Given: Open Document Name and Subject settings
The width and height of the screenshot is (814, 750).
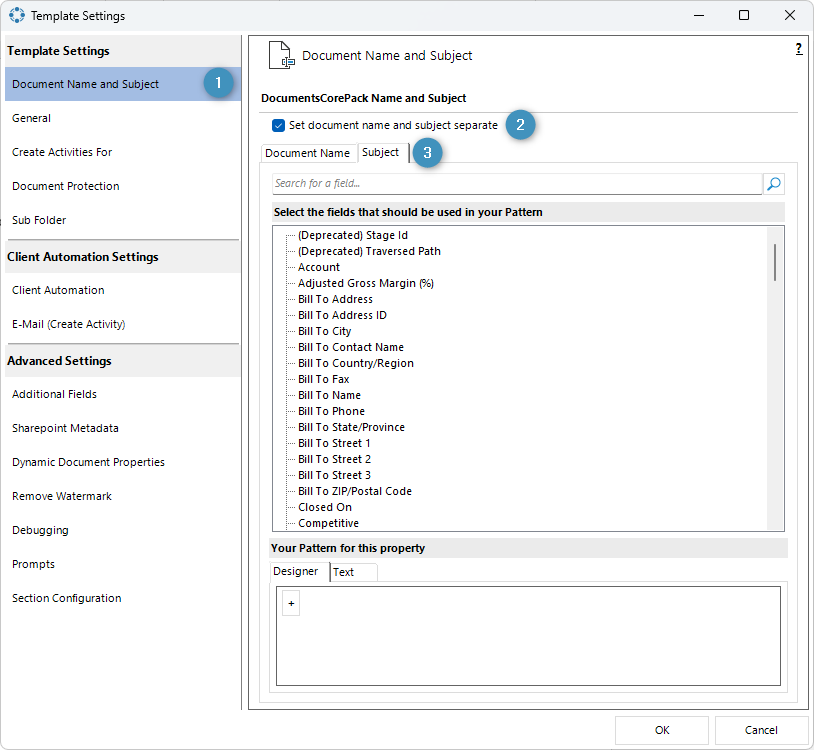Looking at the screenshot, I should tap(123, 84).
